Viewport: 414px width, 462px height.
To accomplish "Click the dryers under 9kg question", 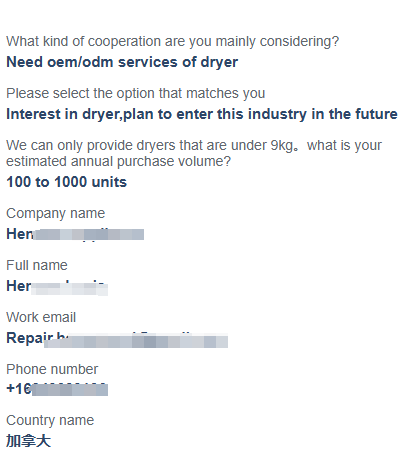I will click(194, 153).
